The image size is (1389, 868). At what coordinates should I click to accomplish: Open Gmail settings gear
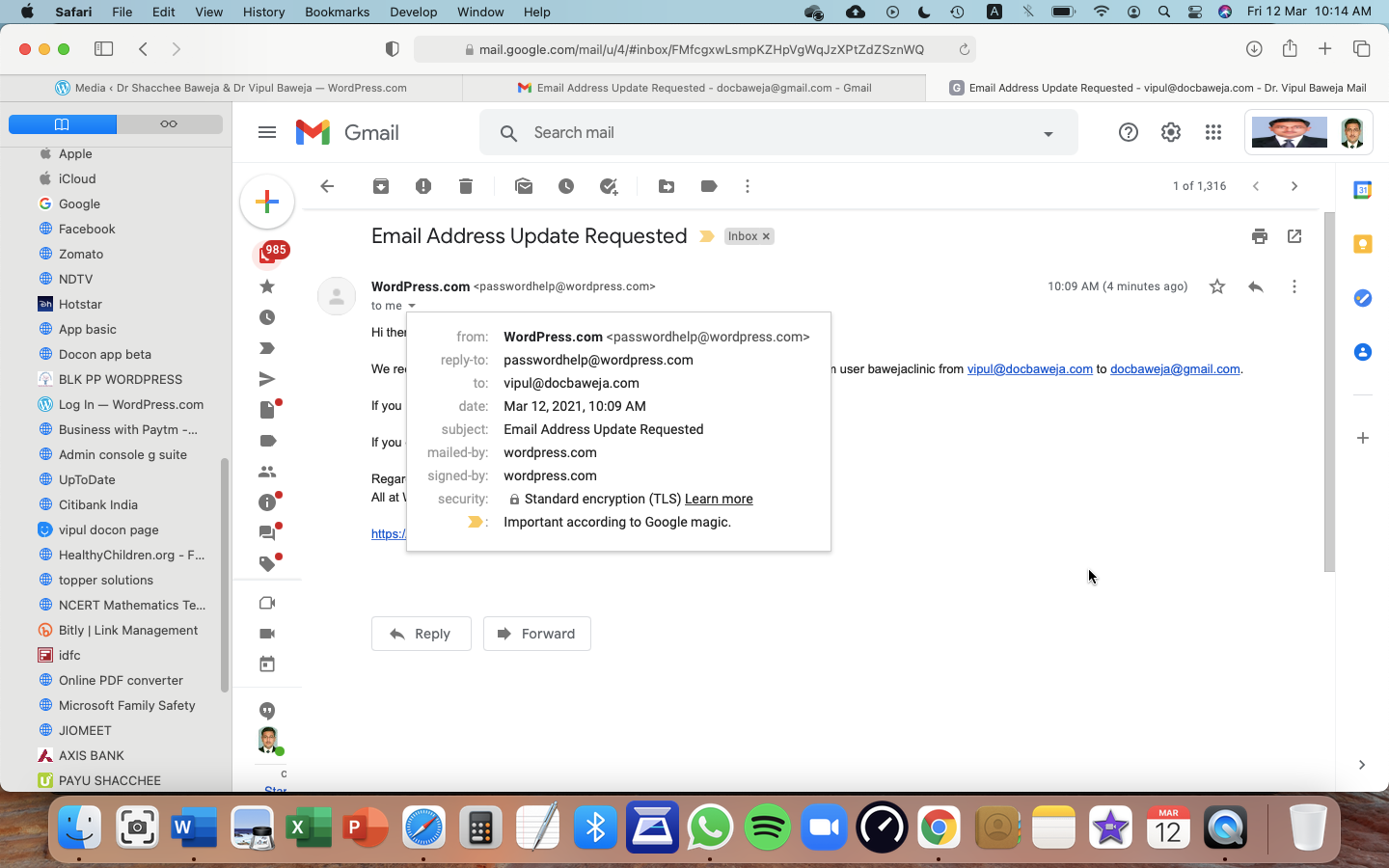point(1170,133)
